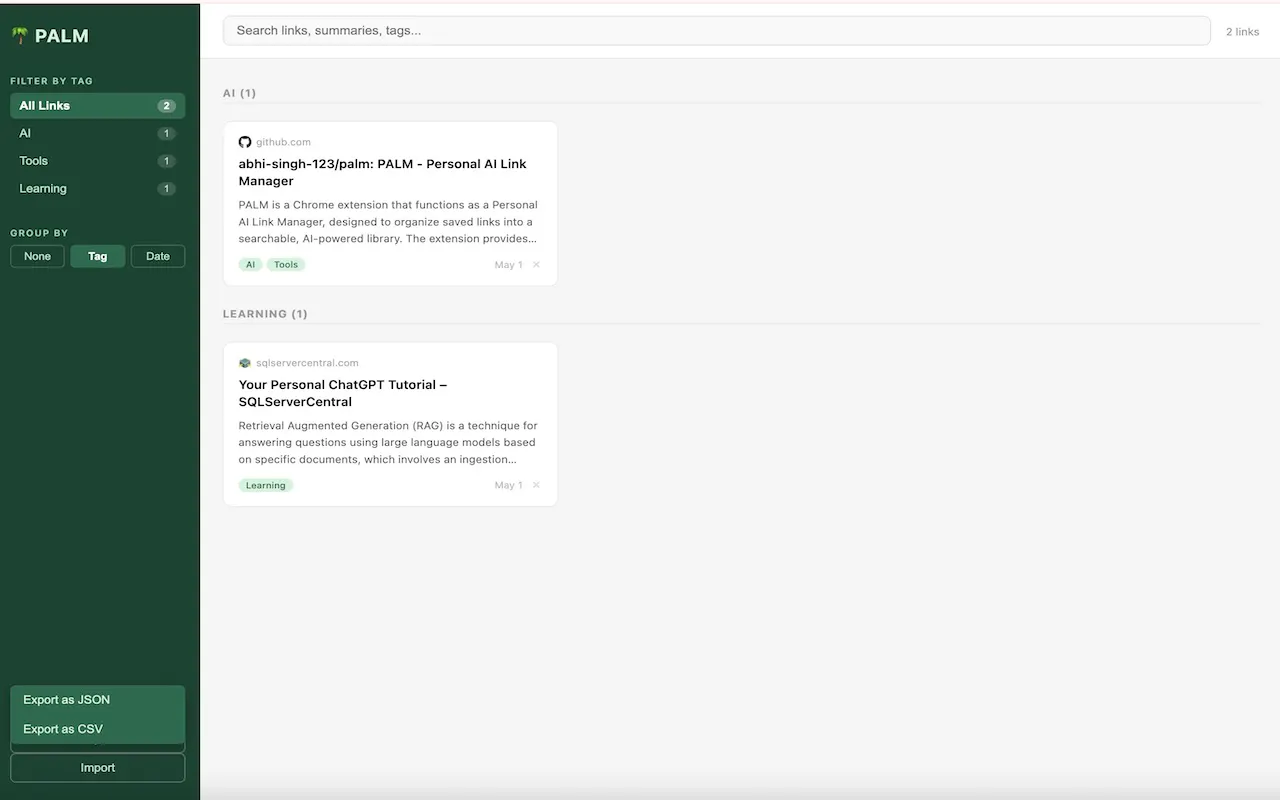Show All Links in the sidebar
Screen dimensions: 1280x800
click(98, 106)
